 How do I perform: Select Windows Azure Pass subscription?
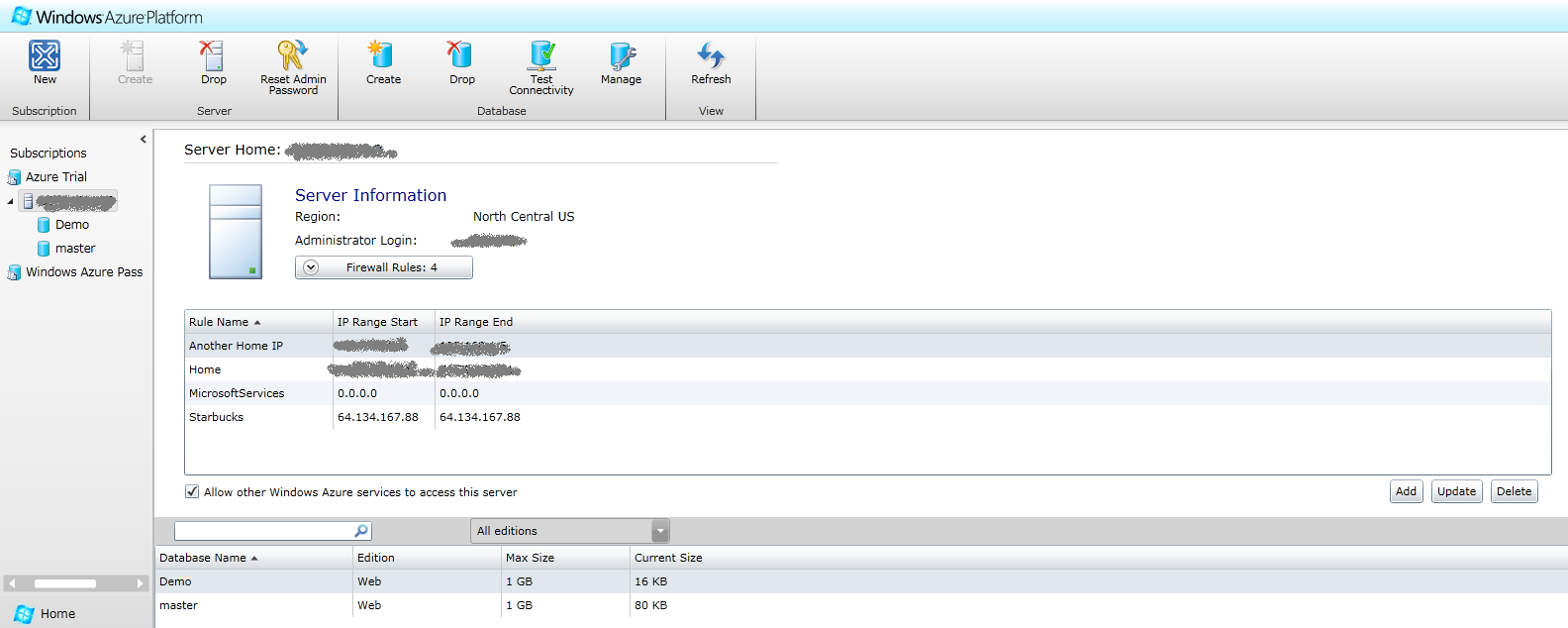tap(84, 272)
